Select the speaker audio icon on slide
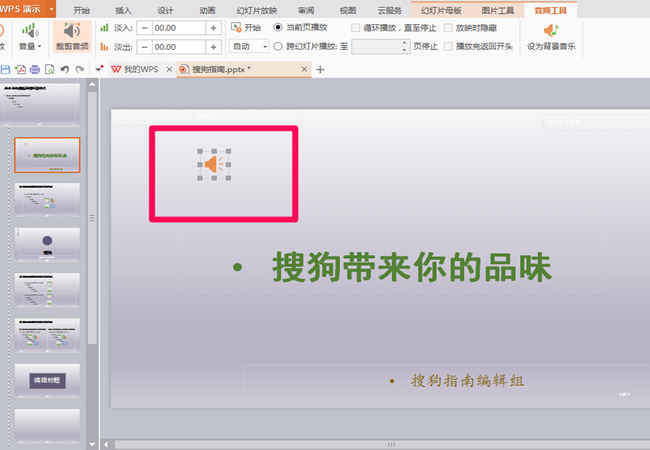650x450 pixels. 214,165
